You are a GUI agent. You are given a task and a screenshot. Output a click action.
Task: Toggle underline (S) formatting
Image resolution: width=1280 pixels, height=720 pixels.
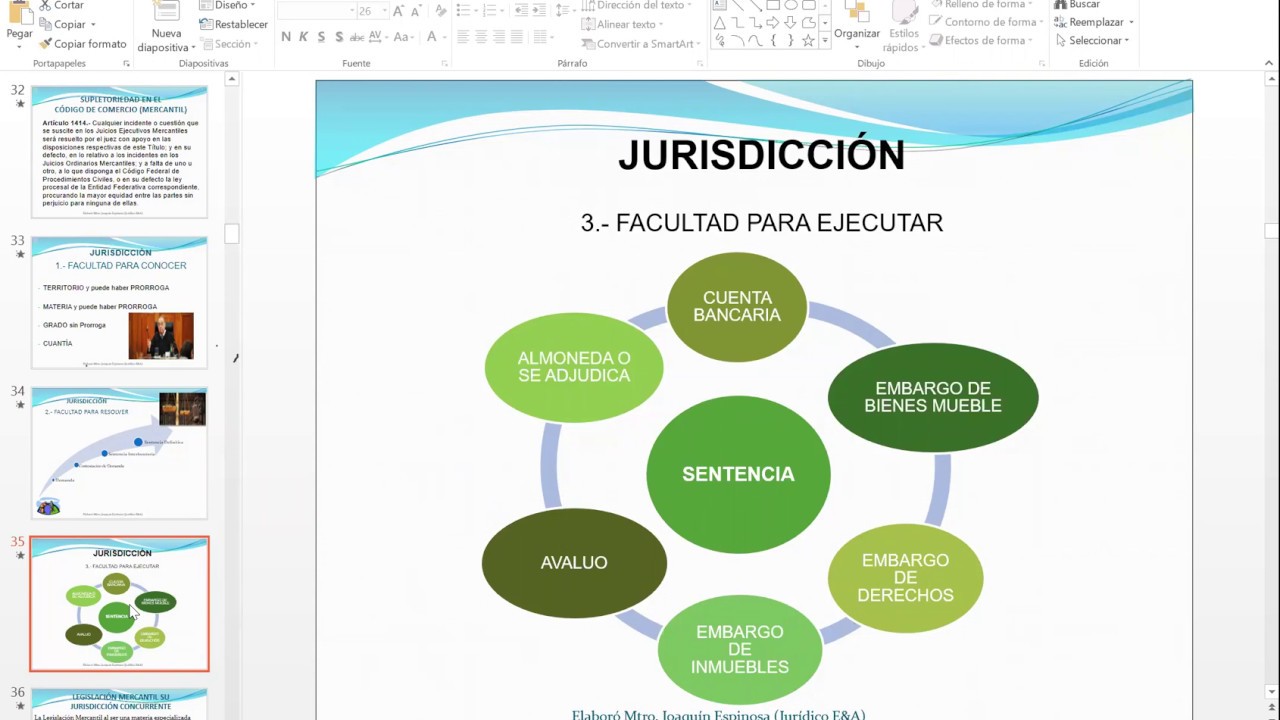pos(321,37)
